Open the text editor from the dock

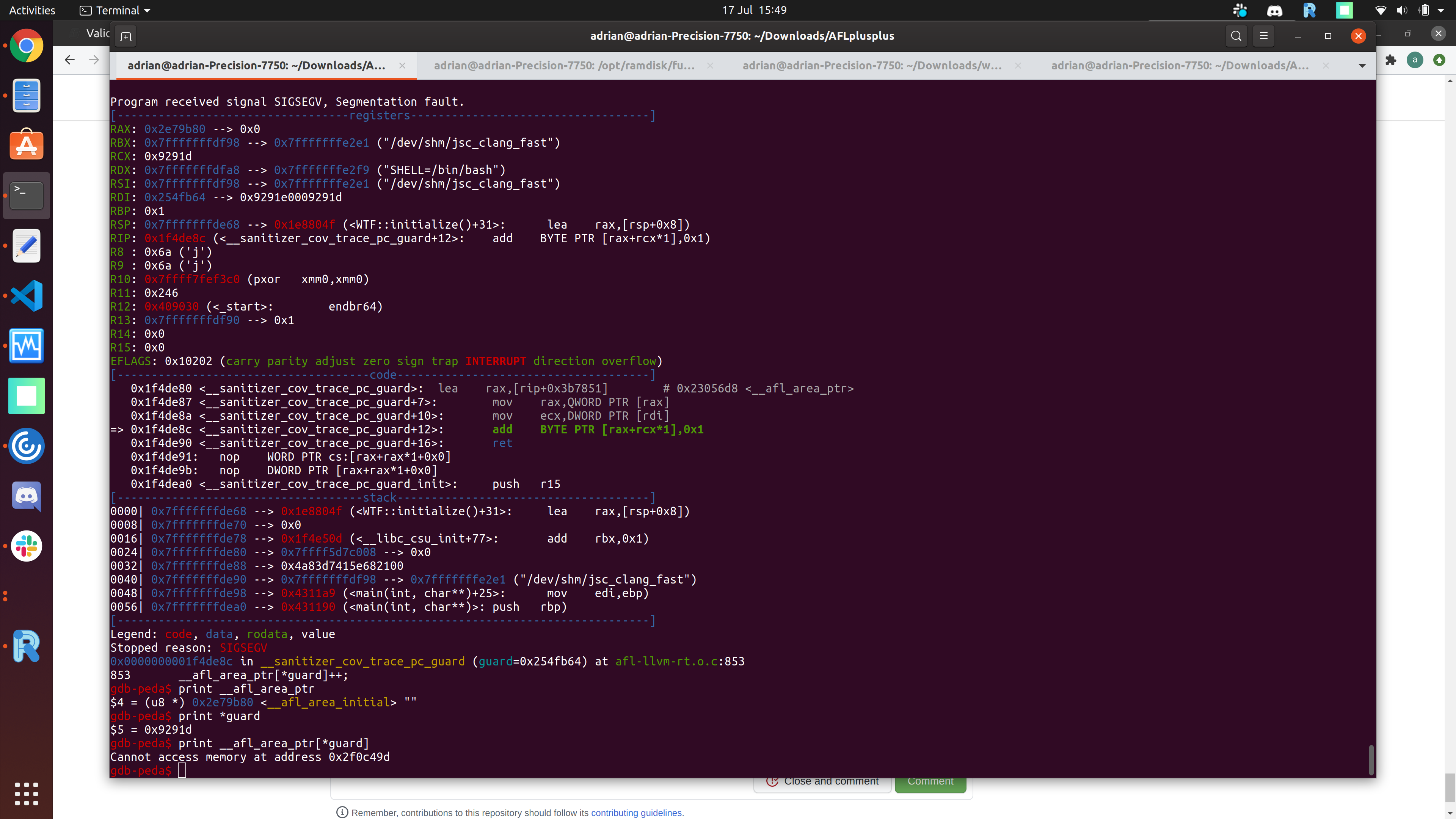pyautogui.click(x=26, y=245)
